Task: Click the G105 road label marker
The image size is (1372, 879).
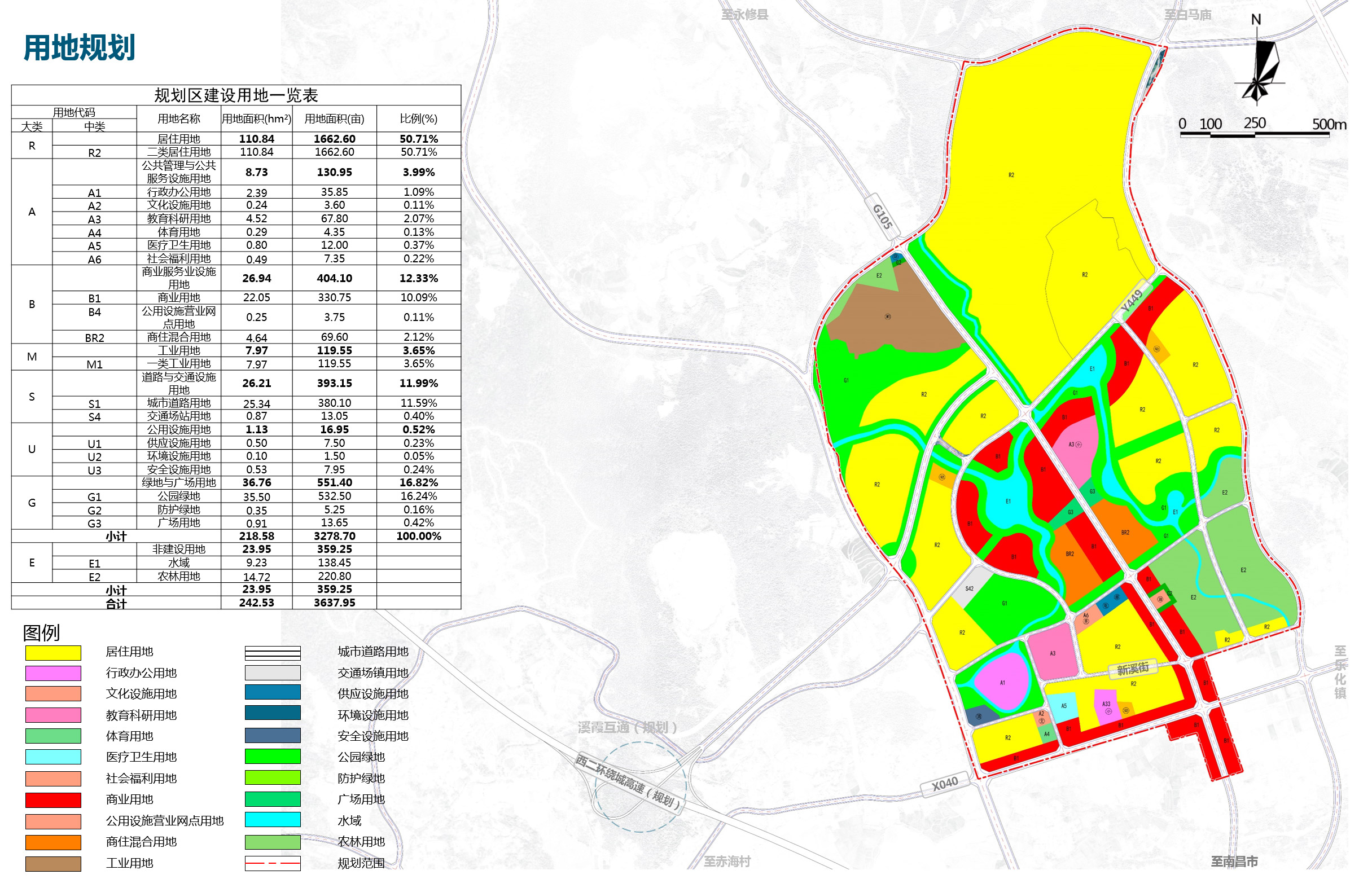Action: pos(884,217)
